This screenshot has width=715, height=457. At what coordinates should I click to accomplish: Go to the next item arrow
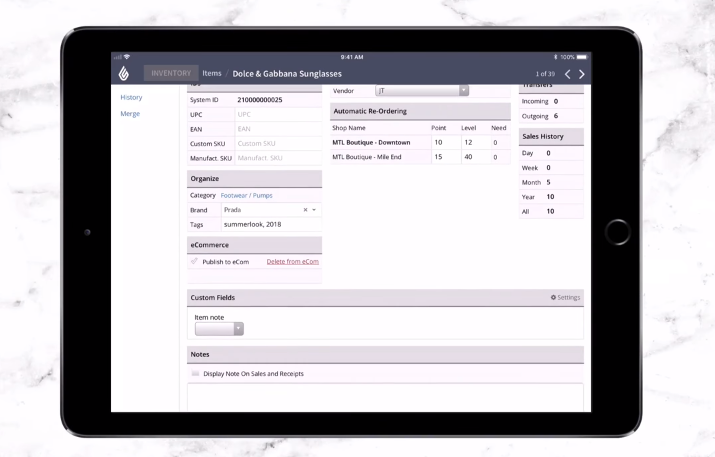coord(582,74)
